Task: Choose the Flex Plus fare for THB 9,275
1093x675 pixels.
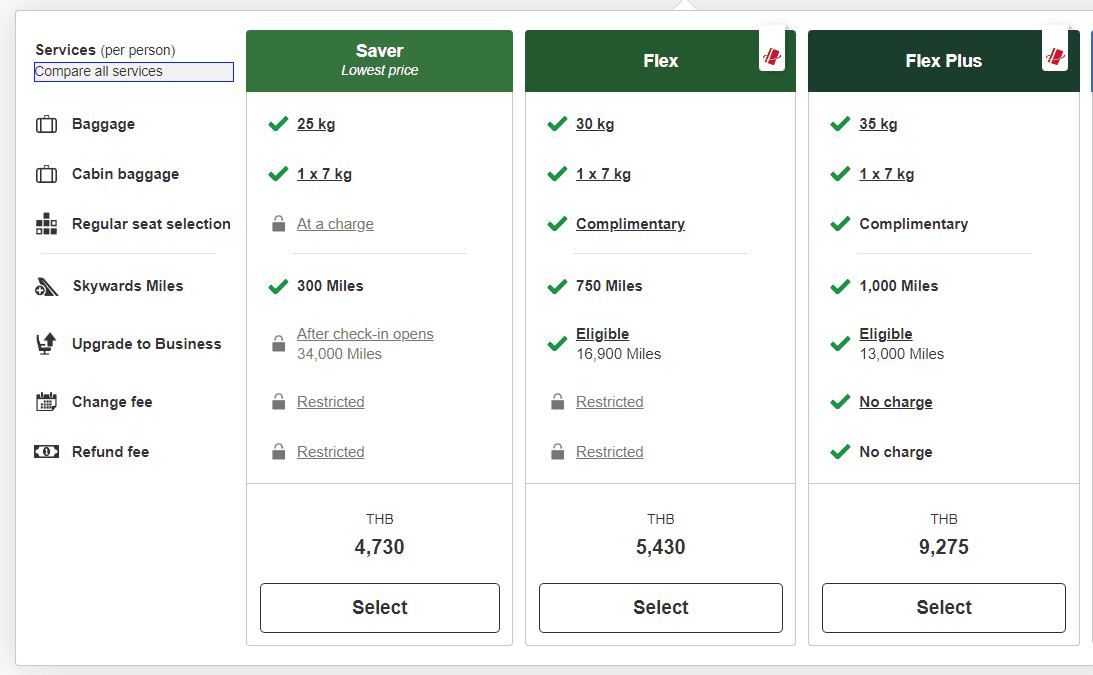Action: coord(943,607)
